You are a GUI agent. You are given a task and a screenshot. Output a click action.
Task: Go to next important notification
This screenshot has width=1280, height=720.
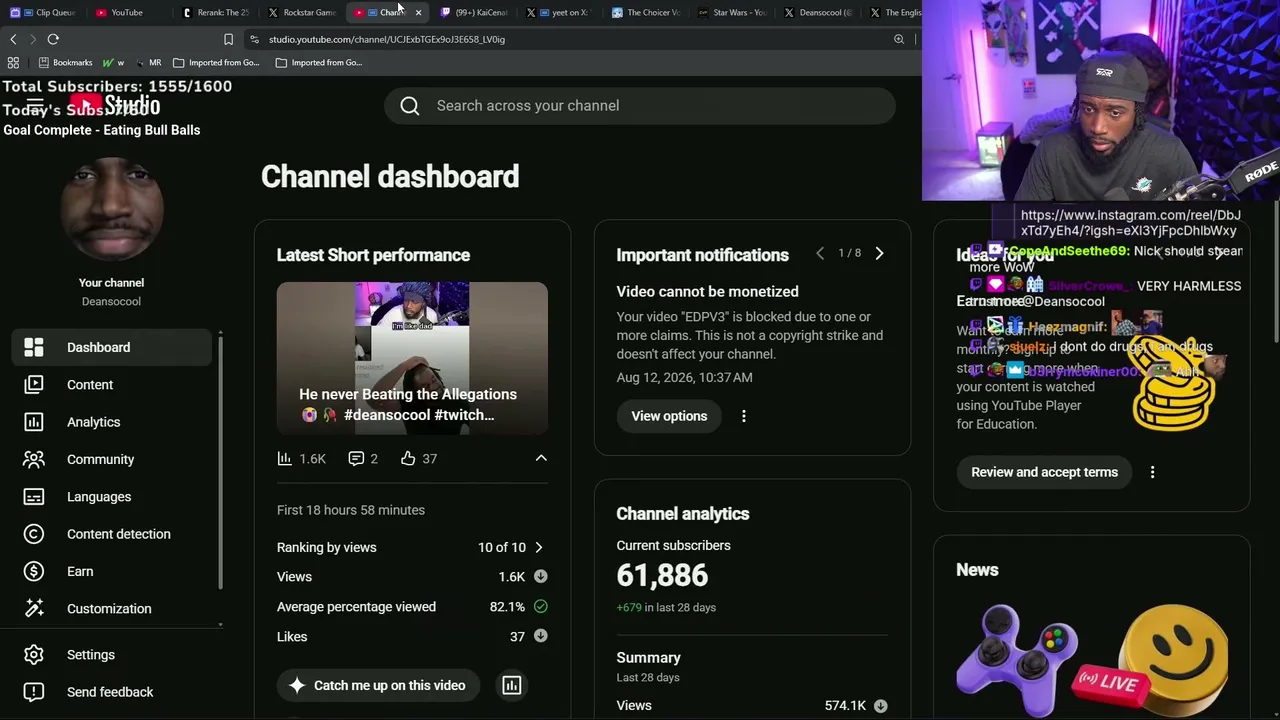tap(879, 254)
